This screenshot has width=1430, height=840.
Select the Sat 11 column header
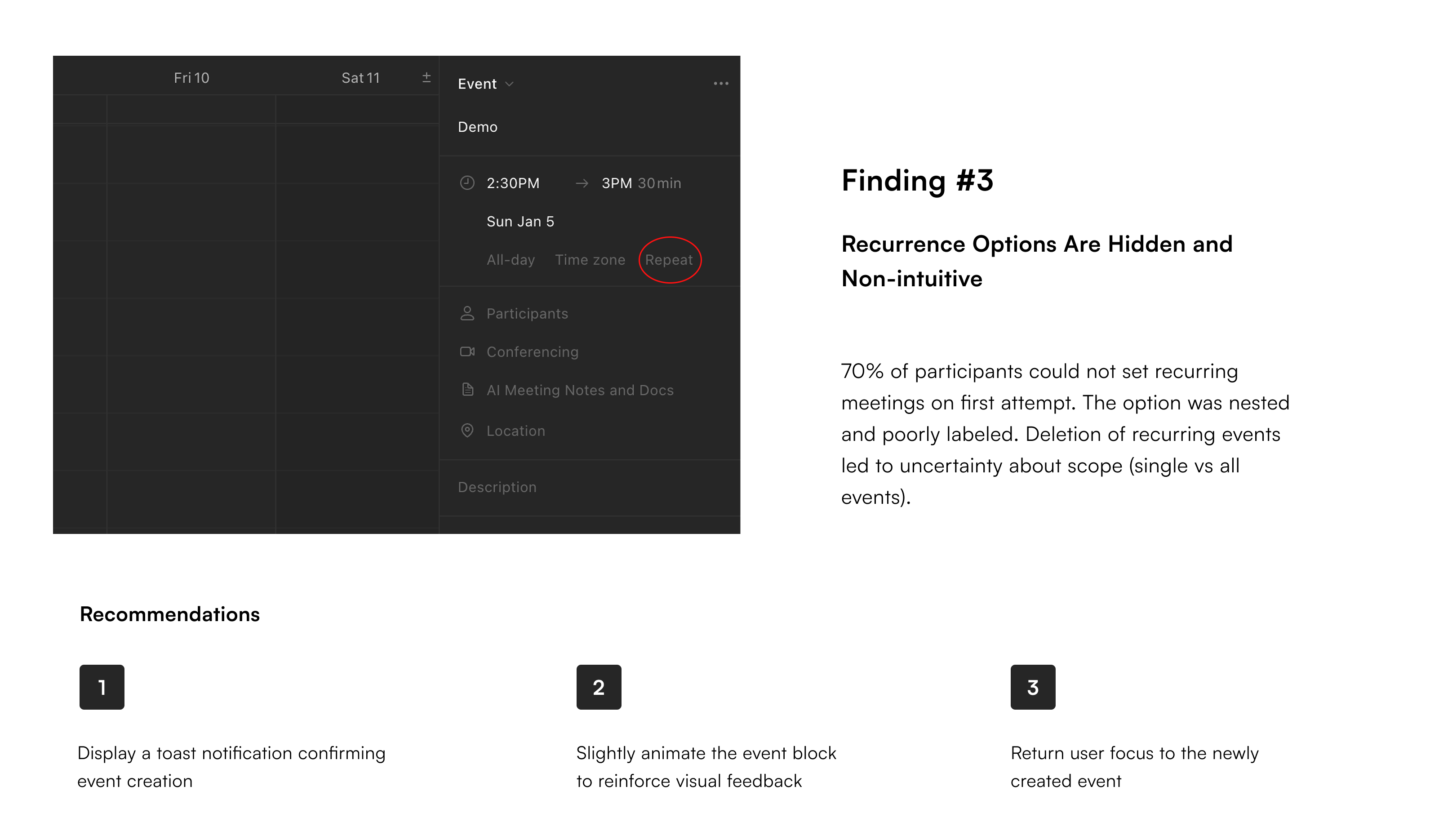coord(360,78)
